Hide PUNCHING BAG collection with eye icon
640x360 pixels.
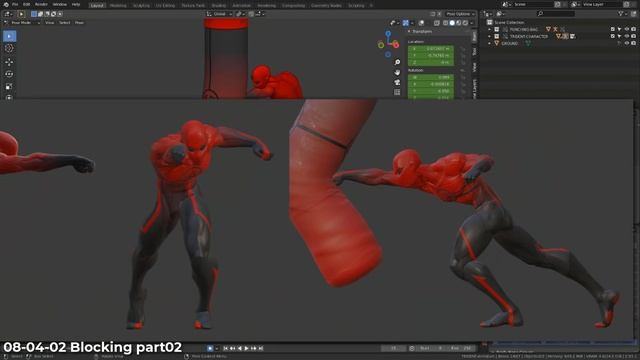coord(627,29)
